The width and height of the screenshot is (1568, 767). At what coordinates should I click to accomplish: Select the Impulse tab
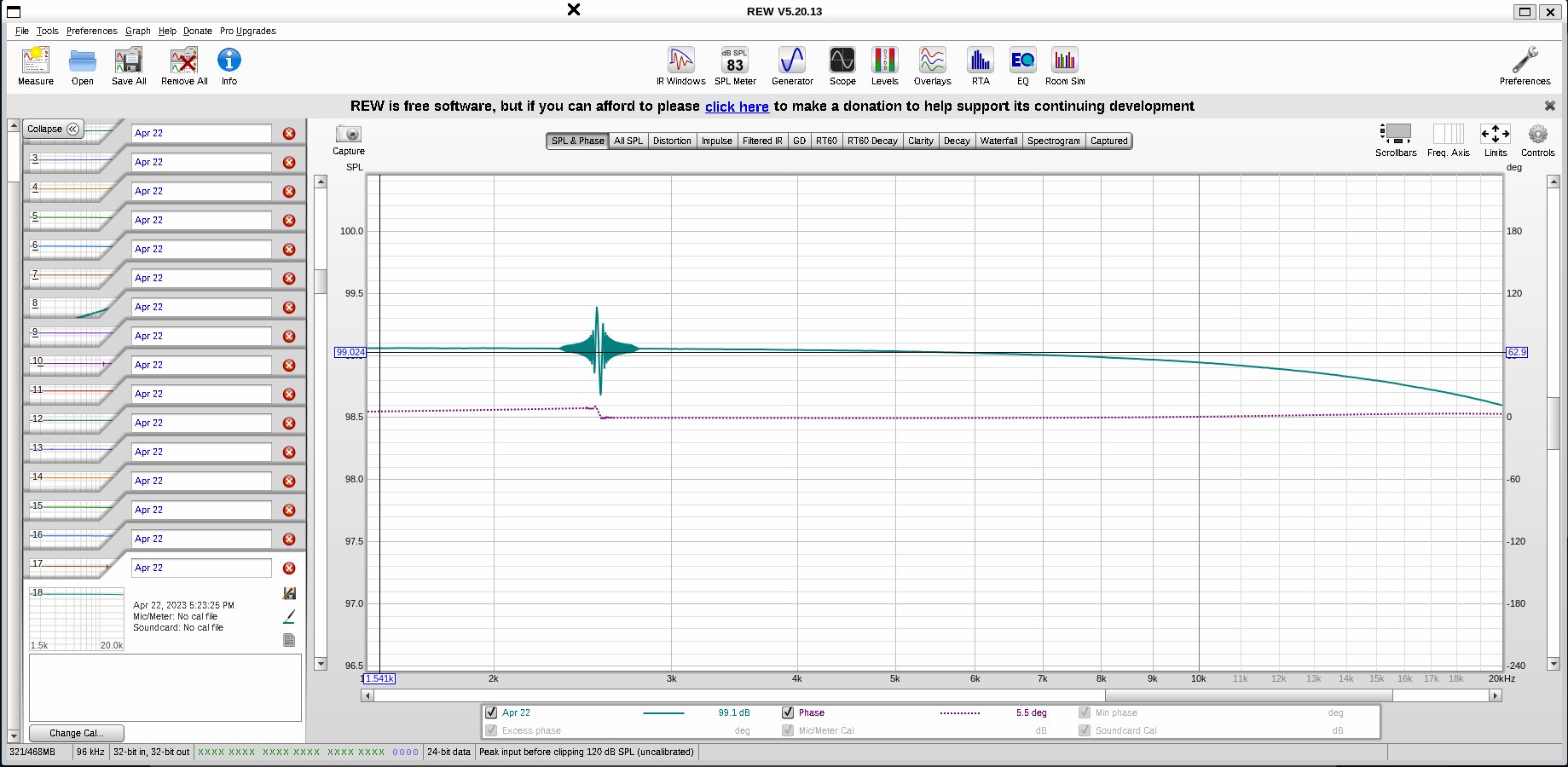click(716, 141)
